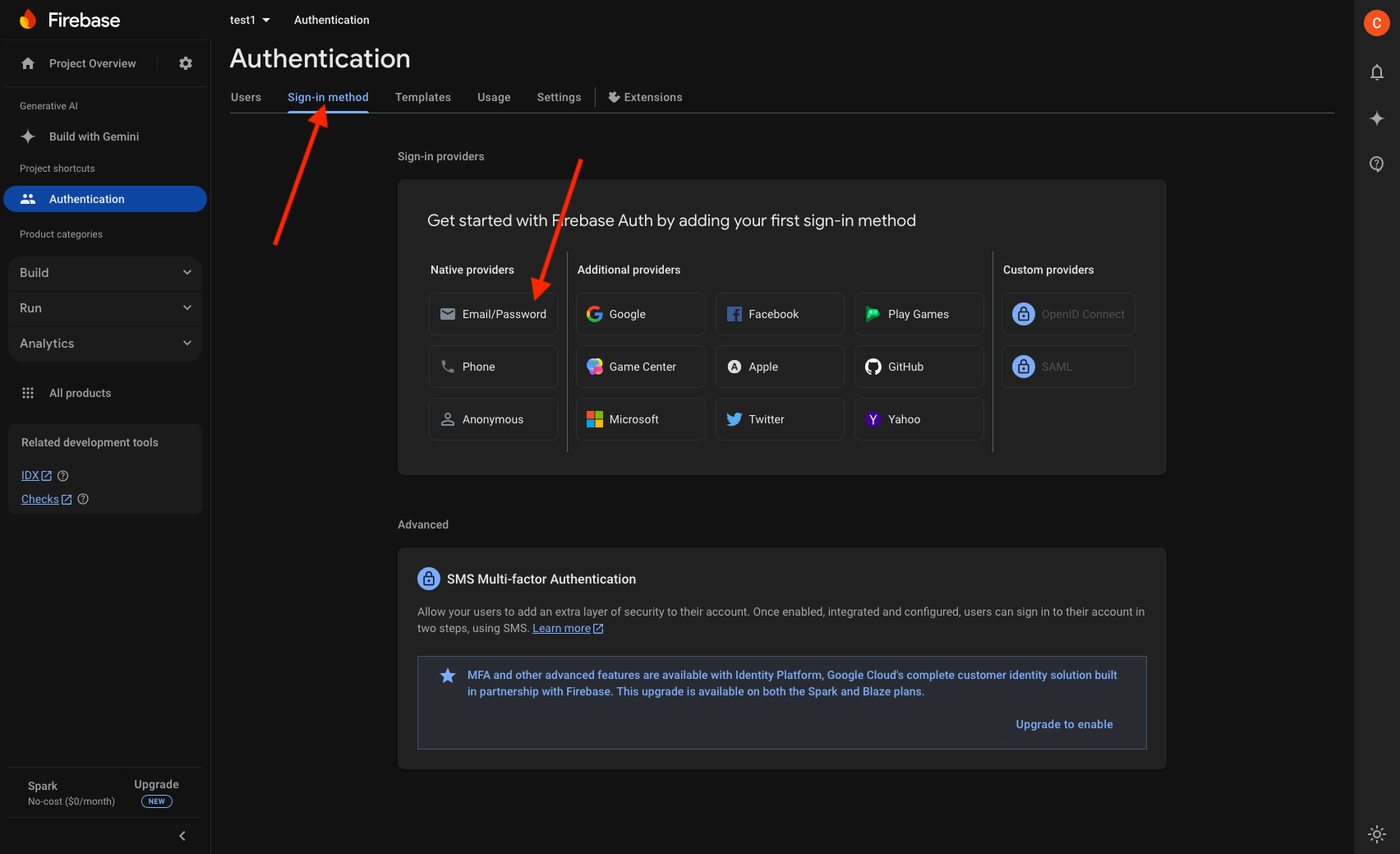
Task: Expand the Analytics category
Action: [x=105, y=344]
